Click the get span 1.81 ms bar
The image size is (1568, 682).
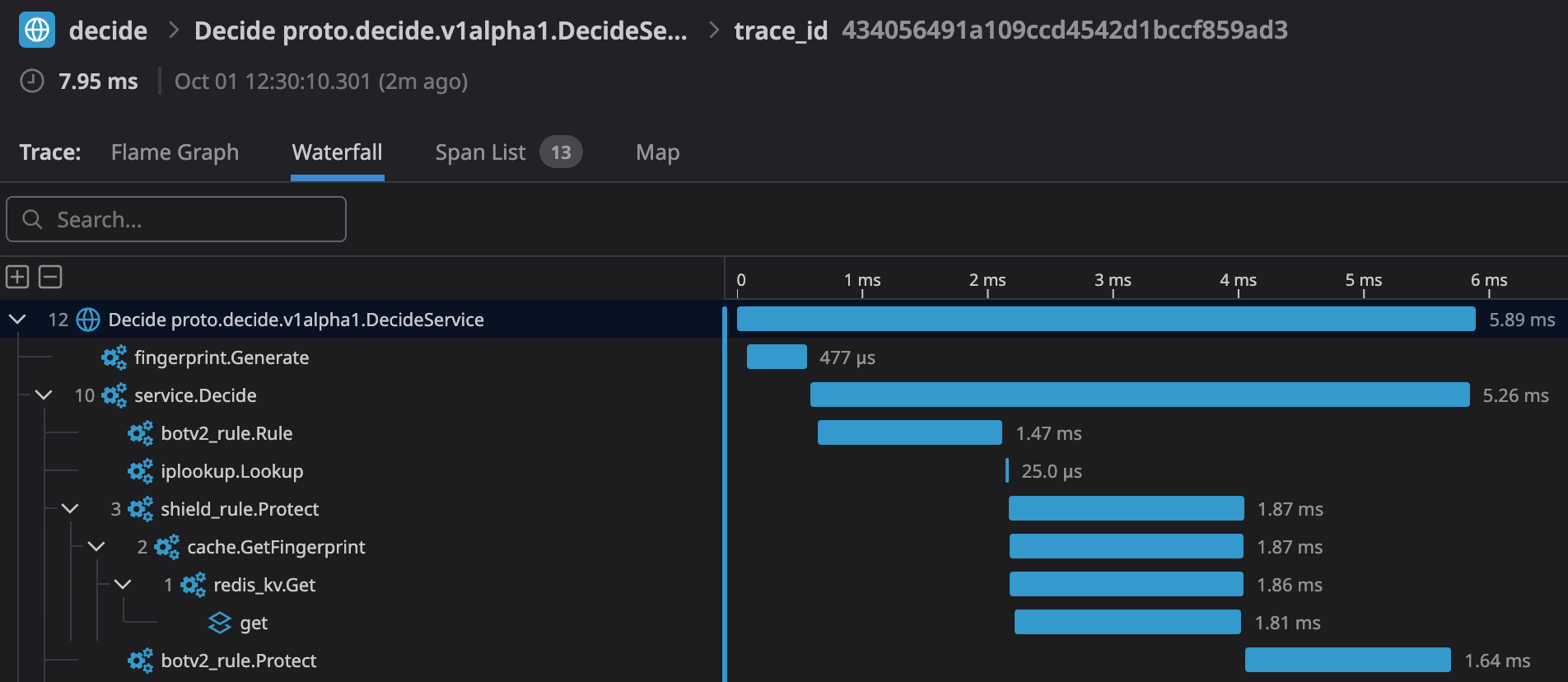tap(1127, 622)
